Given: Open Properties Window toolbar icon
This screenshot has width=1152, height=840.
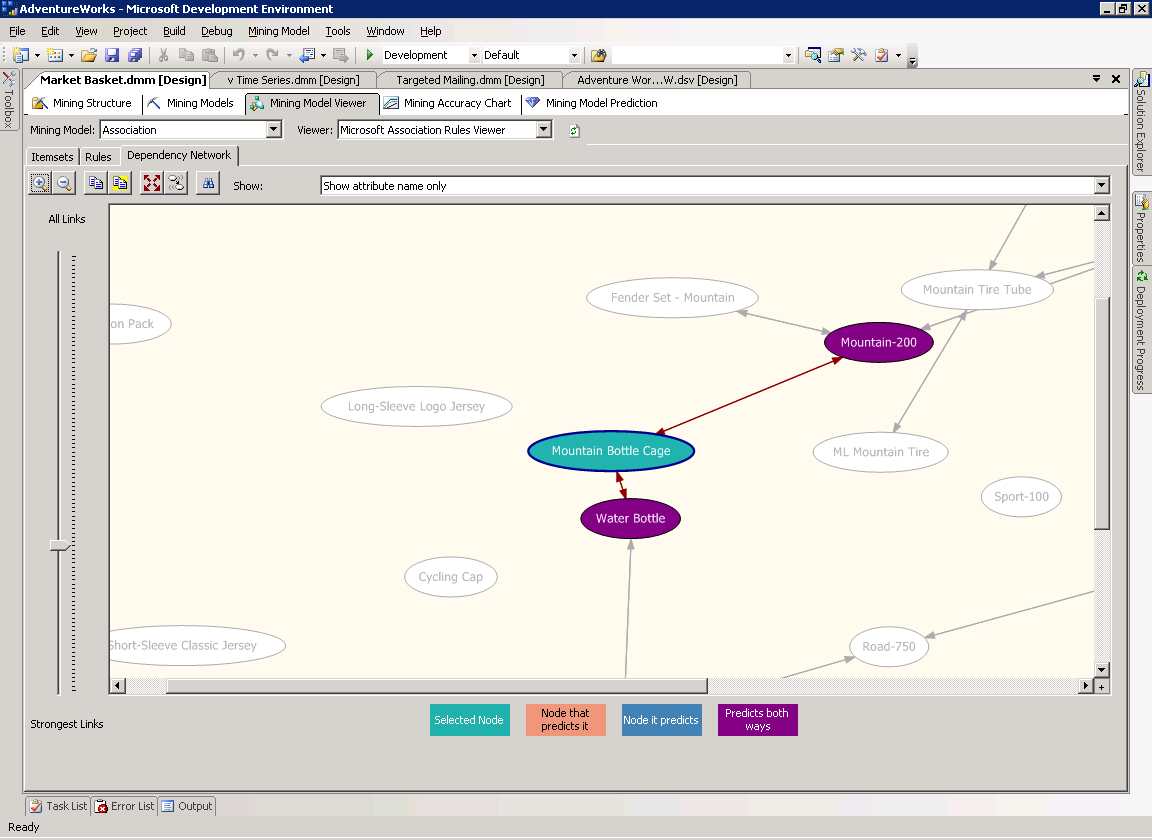Looking at the screenshot, I should tap(835, 55).
